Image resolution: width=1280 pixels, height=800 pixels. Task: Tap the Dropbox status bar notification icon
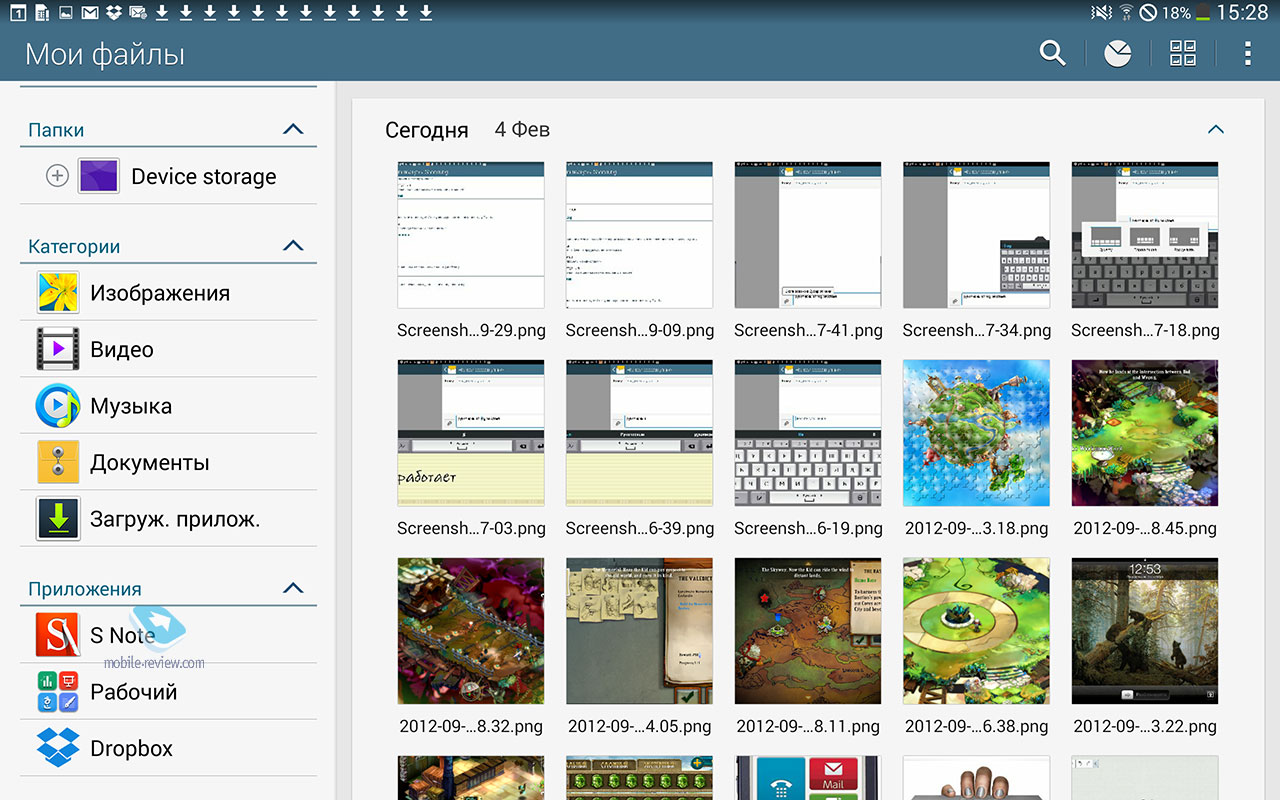point(114,13)
